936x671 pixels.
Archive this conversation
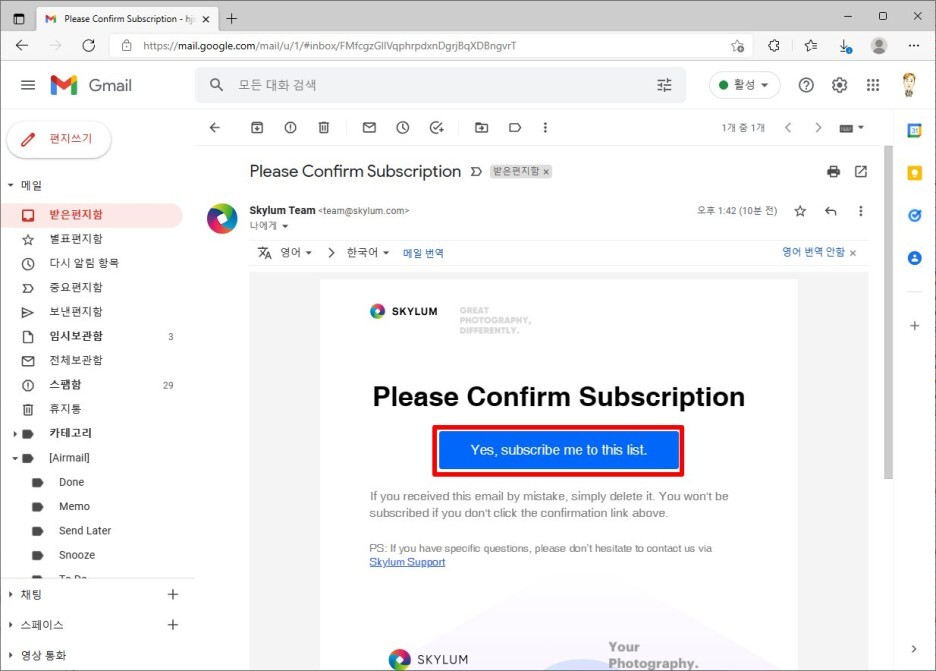257,127
